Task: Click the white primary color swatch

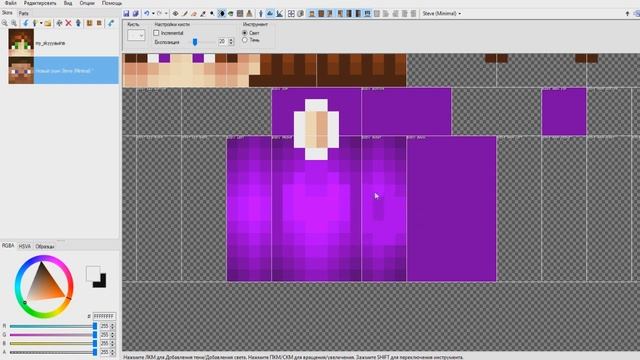Action: pyautogui.click(x=93, y=273)
